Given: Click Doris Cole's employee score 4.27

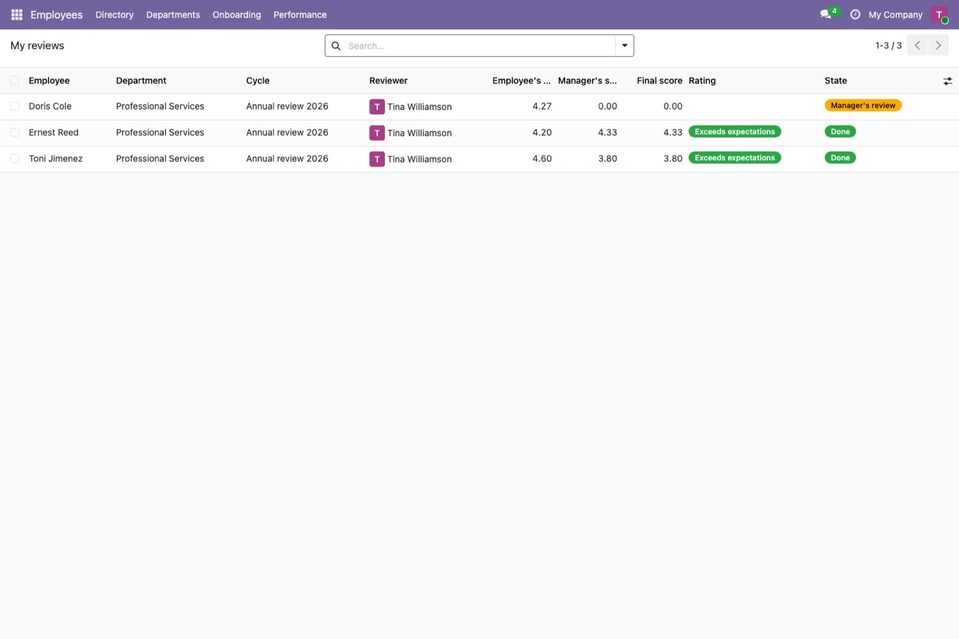Looking at the screenshot, I should click(542, 106).
